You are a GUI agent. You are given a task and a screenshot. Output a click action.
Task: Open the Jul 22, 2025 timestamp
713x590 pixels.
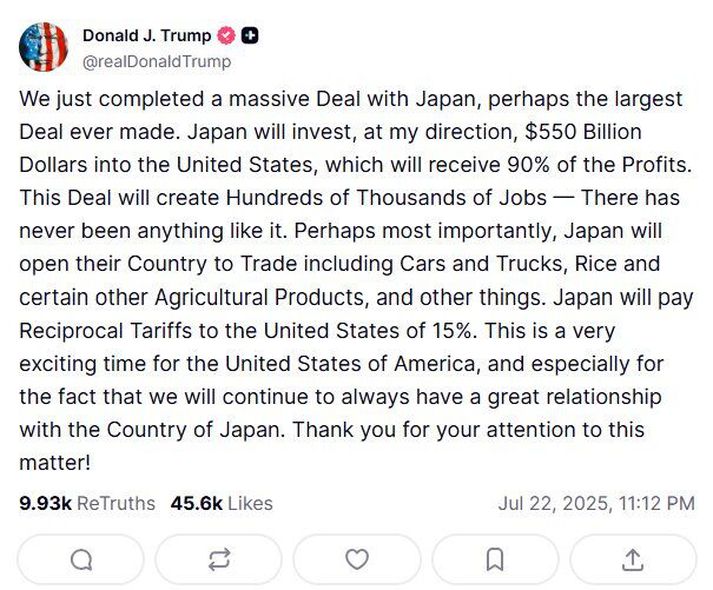pyautogui.click(x=596, y=504)
